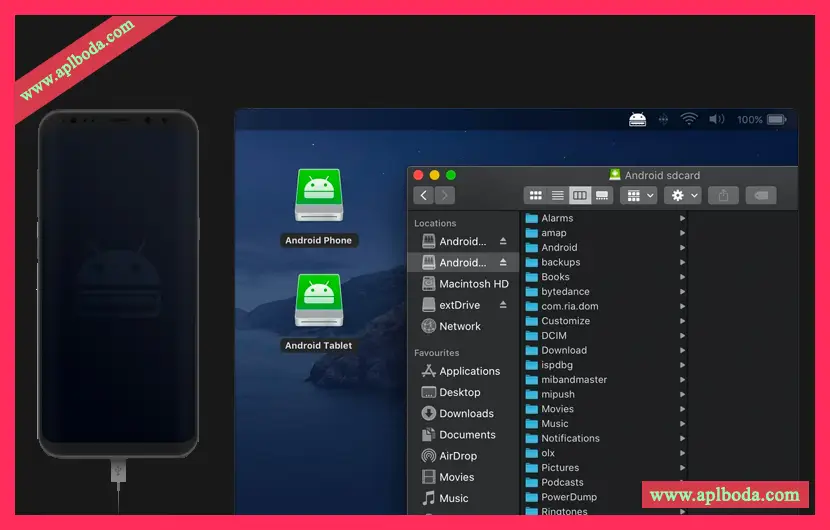
Task: Click the Bluetooth-style icon in menu bar
Action: (663, 120)
